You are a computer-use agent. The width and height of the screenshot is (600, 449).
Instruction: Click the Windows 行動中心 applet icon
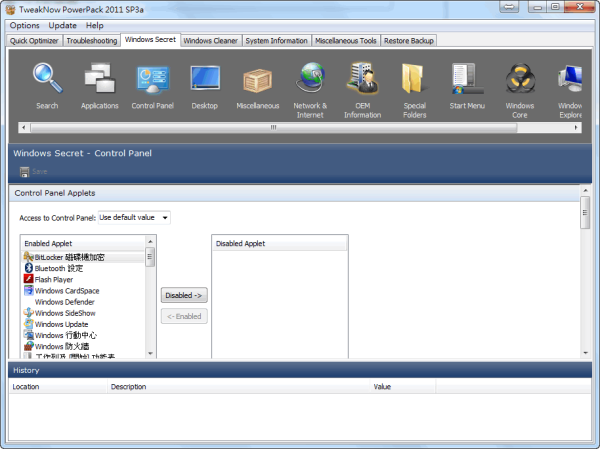pyautogui.click(x=29, y=335)
